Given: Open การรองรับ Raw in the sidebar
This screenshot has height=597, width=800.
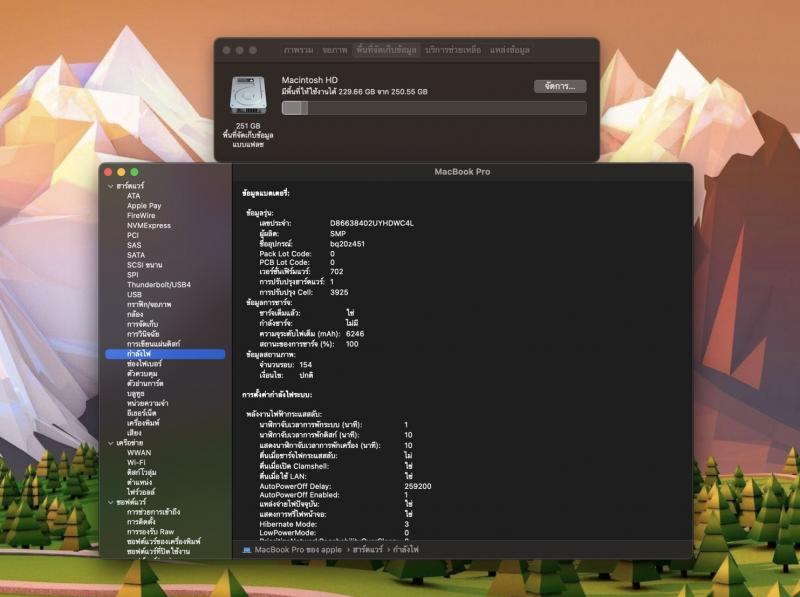Looking at the screenshot, I should click(151, 532).
